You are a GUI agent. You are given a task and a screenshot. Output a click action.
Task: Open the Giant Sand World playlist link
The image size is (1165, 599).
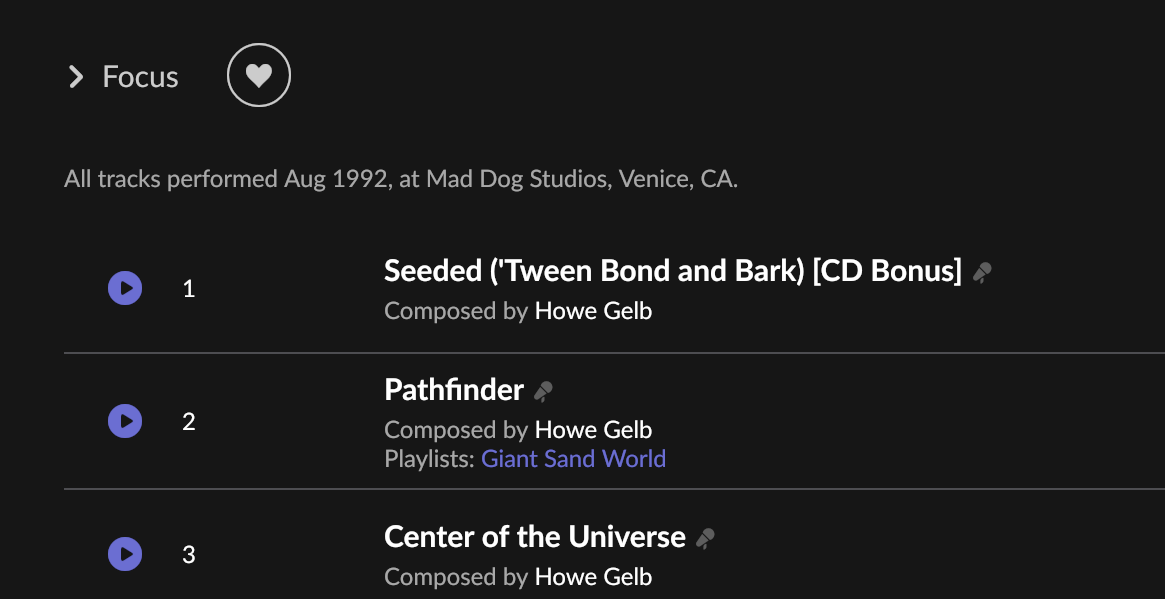[x=574, y=459]
